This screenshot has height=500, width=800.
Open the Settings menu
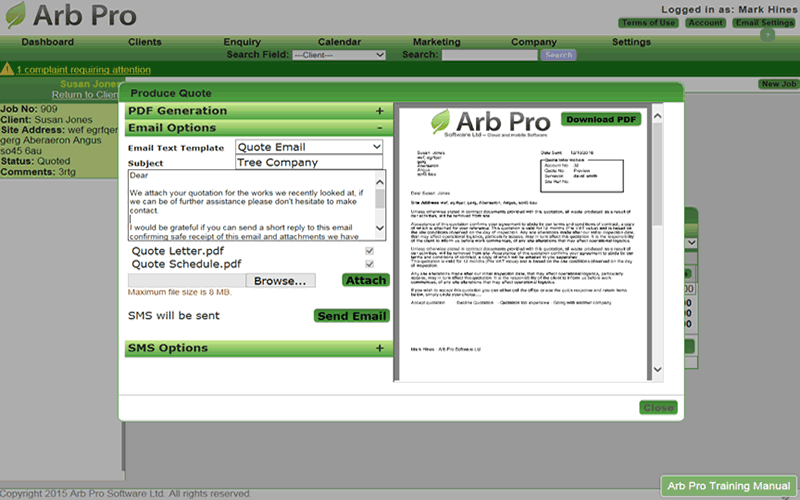[631, 42]
